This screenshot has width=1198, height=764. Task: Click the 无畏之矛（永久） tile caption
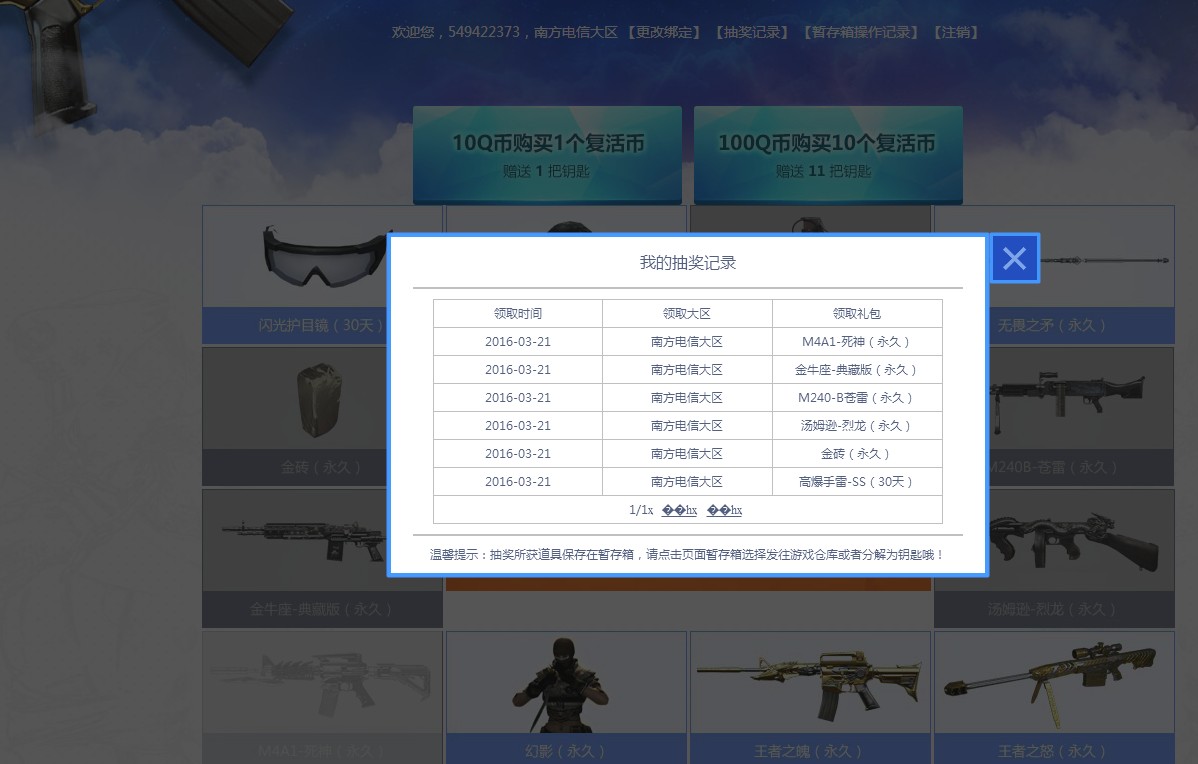1053,325
